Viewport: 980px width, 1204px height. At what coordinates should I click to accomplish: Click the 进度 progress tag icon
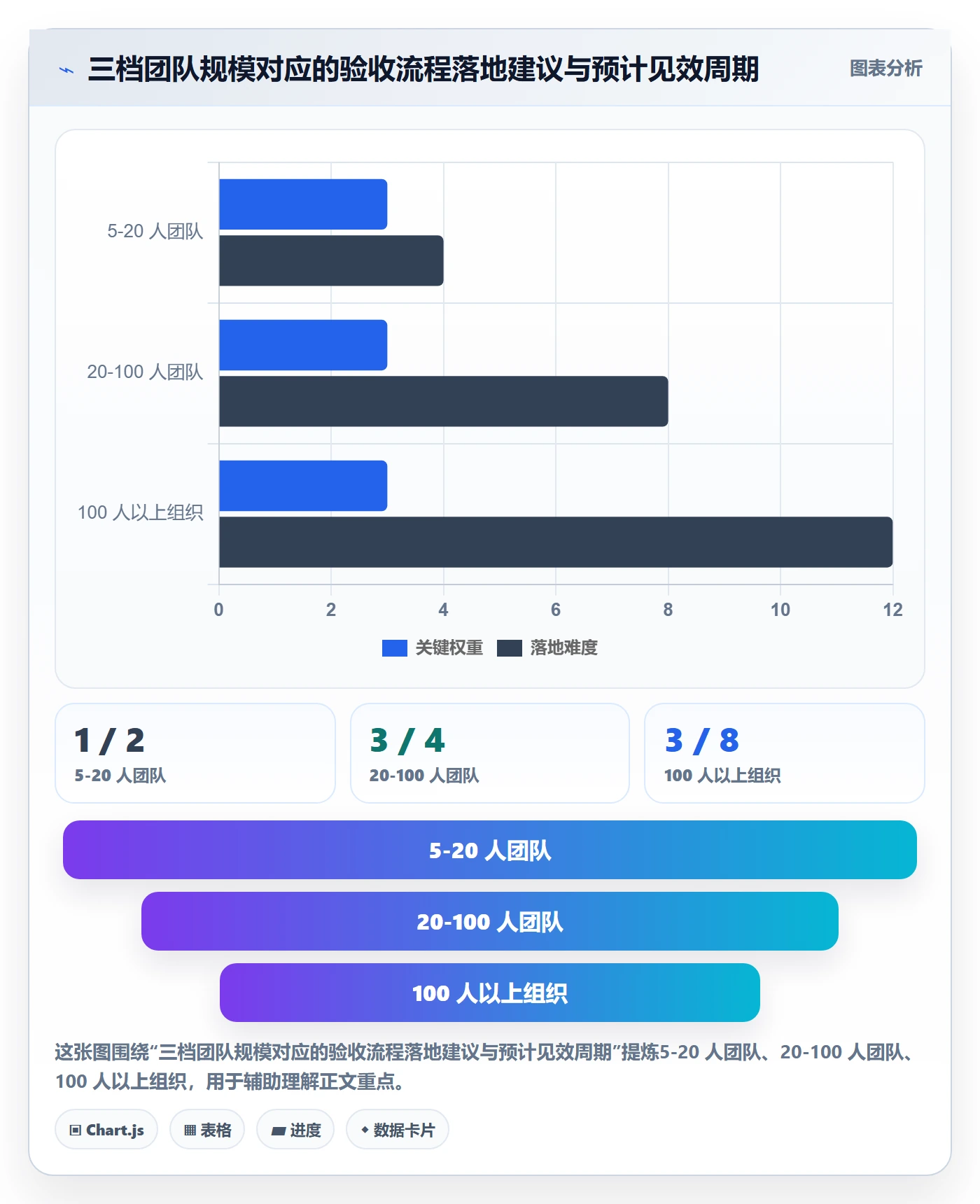pyautogui.click(x=278, y=1130)
